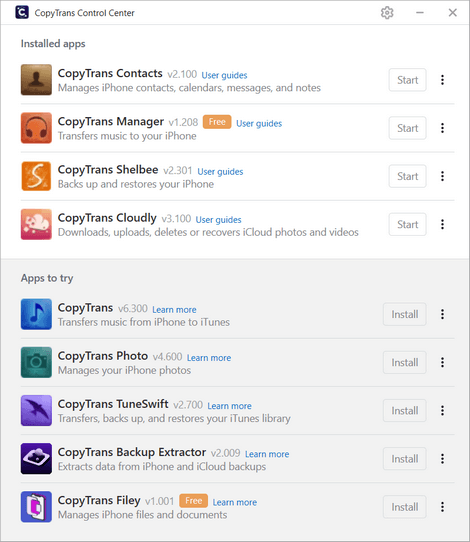This screenshot has width=470, height=542.
Task: Click the CopyTrans Backup Extractor title text
Action: pos(132,452)
